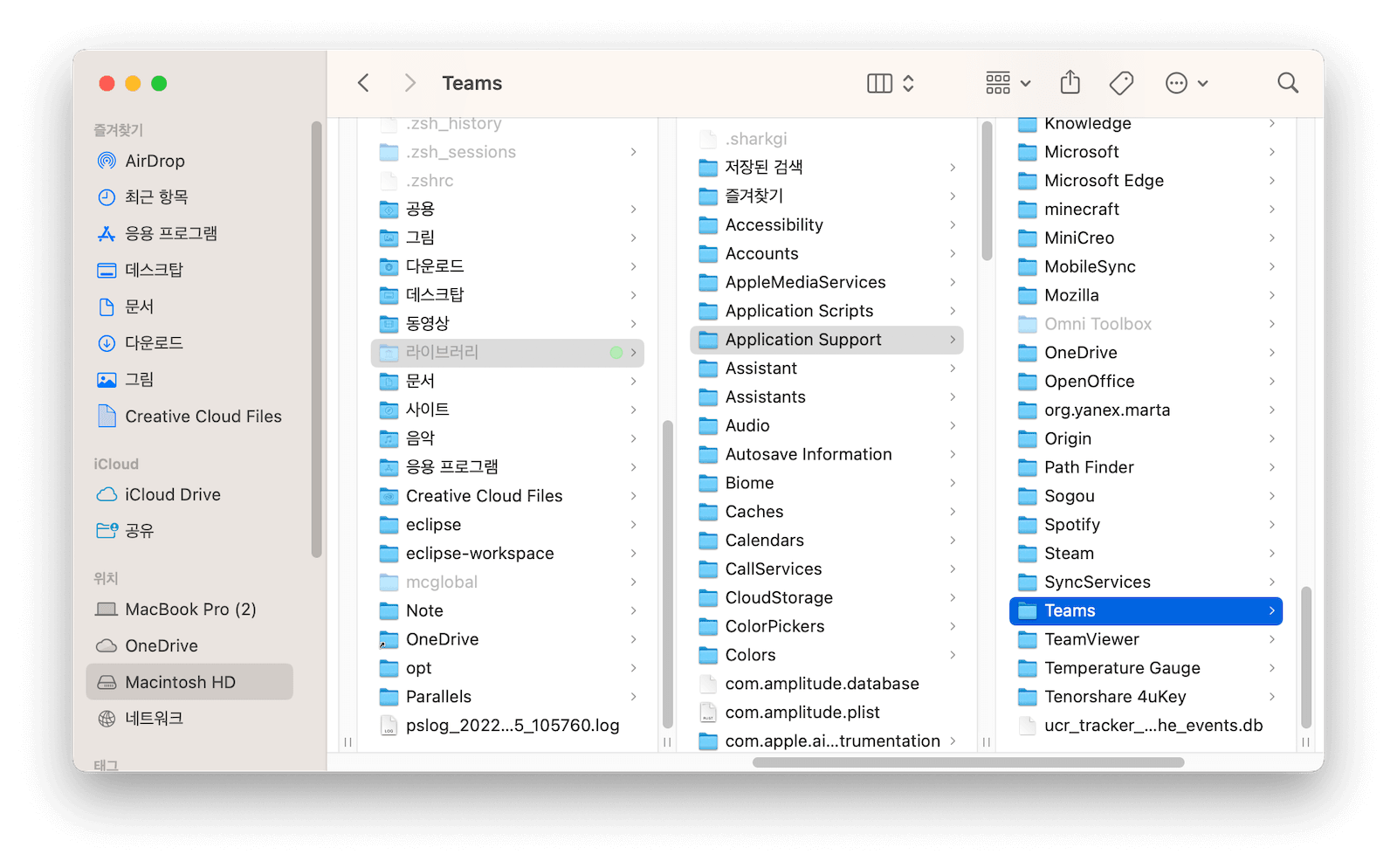1397x868 pixels.
Task: Select the mcglobal folder
Action: pos(507,582)
